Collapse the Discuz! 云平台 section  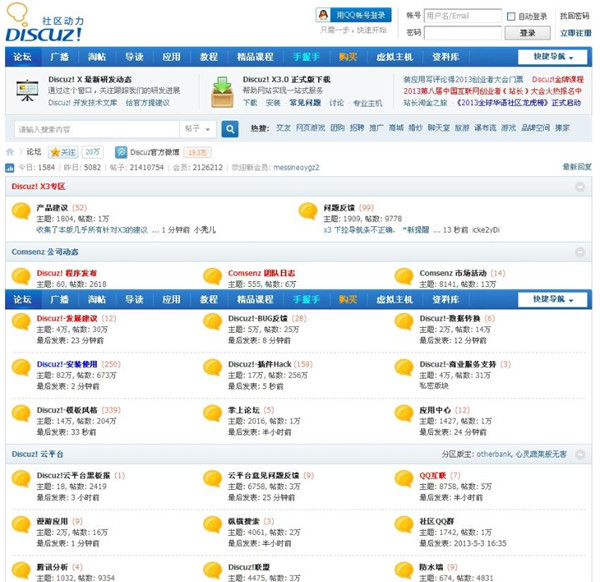pyautogui.click(x=580, y=455)
